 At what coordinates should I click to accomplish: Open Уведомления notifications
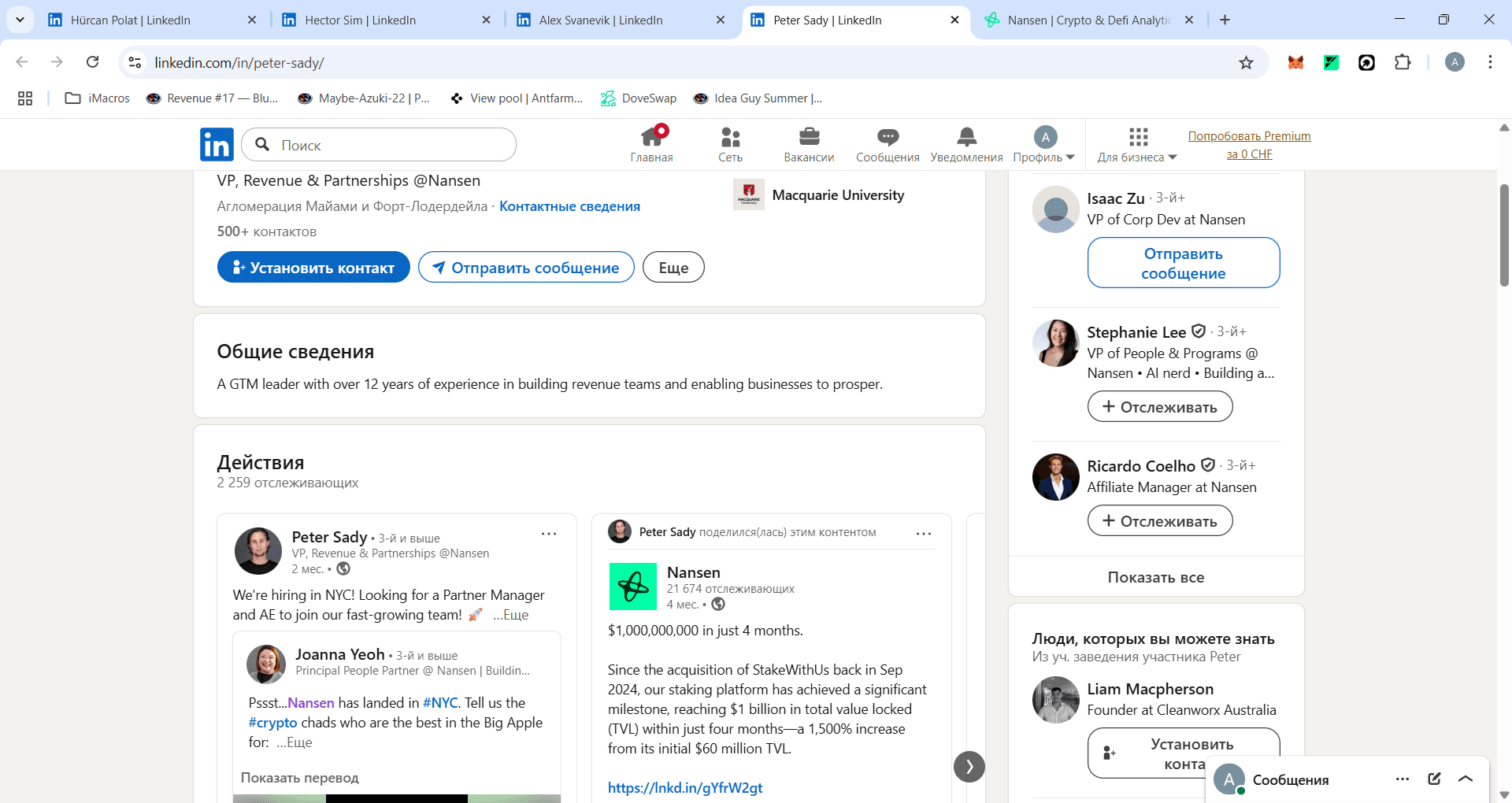pyautogui.click(x=966, y=145)
